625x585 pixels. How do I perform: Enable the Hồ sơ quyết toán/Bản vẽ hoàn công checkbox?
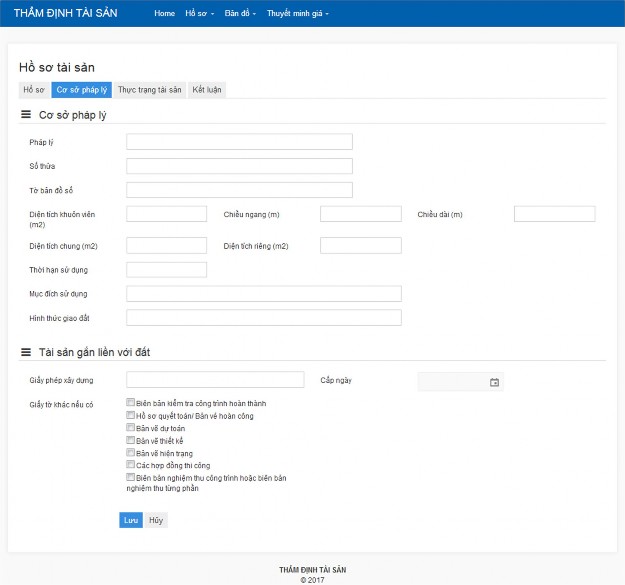click(131, 415)
